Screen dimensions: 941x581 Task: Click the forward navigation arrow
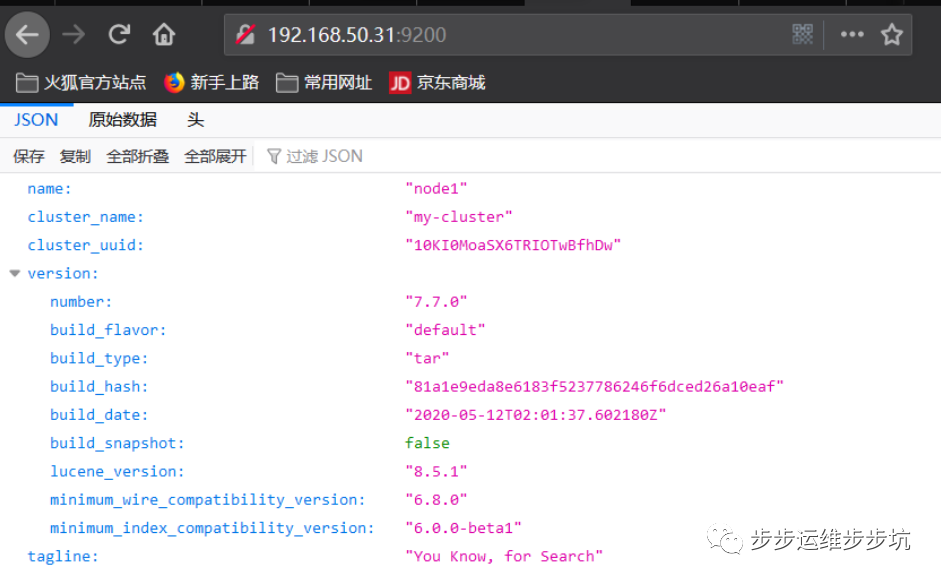73,35
